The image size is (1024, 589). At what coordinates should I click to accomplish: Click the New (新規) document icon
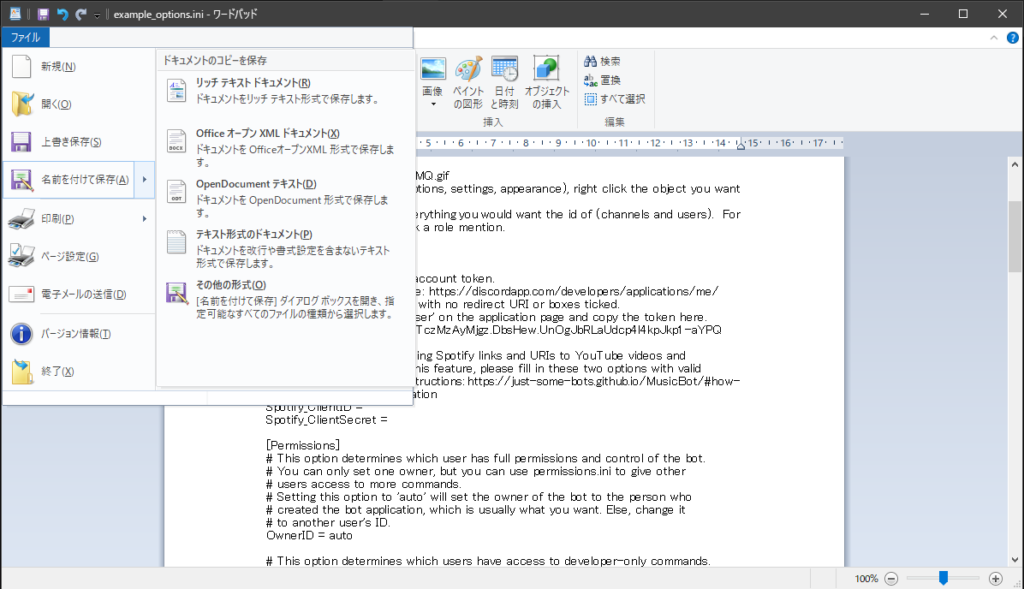[x=22, y=67]
